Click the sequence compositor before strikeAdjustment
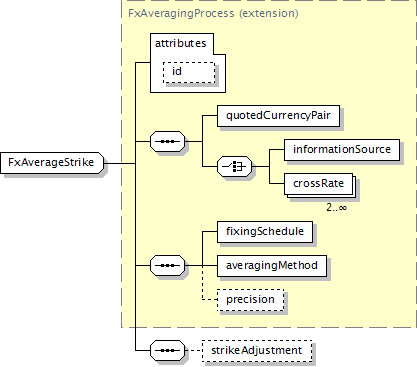This screenshot has width=417, height=367. coord(167,350)
